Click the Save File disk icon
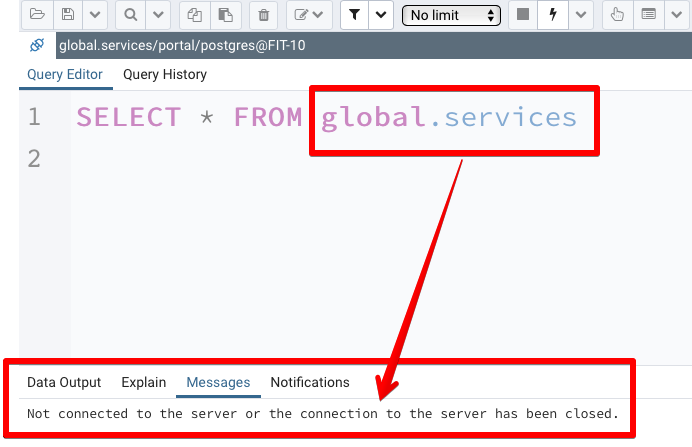Image resolution: width=692 pixels, height=447 pixels. (67, 15)
